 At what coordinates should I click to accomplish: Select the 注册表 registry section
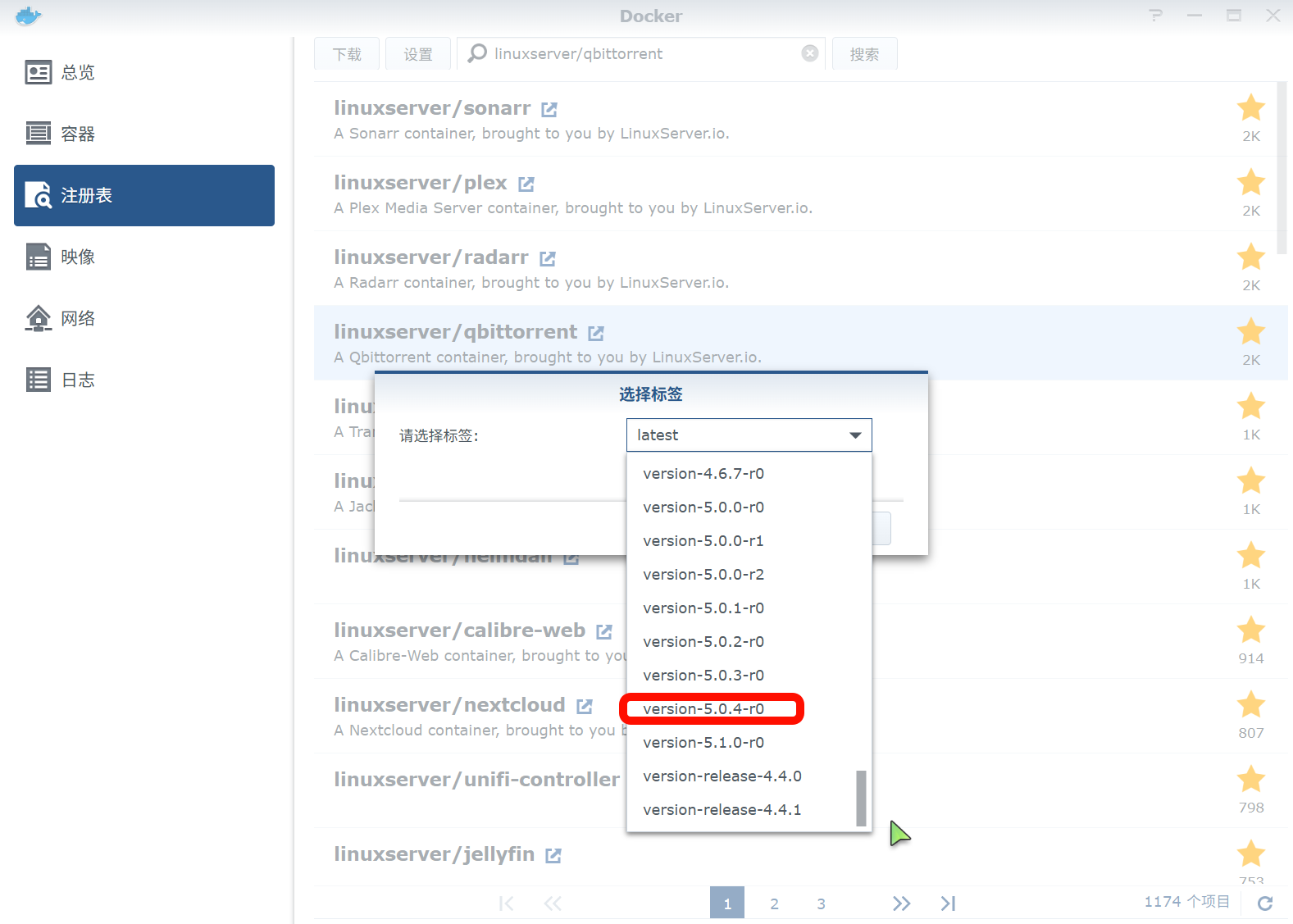144,195
